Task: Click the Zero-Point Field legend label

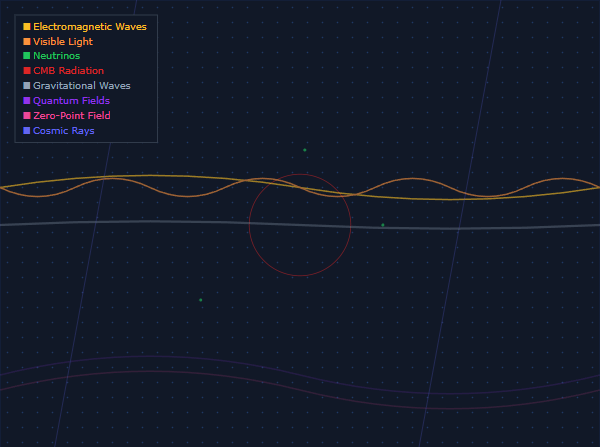Action: tap(72, 116)
